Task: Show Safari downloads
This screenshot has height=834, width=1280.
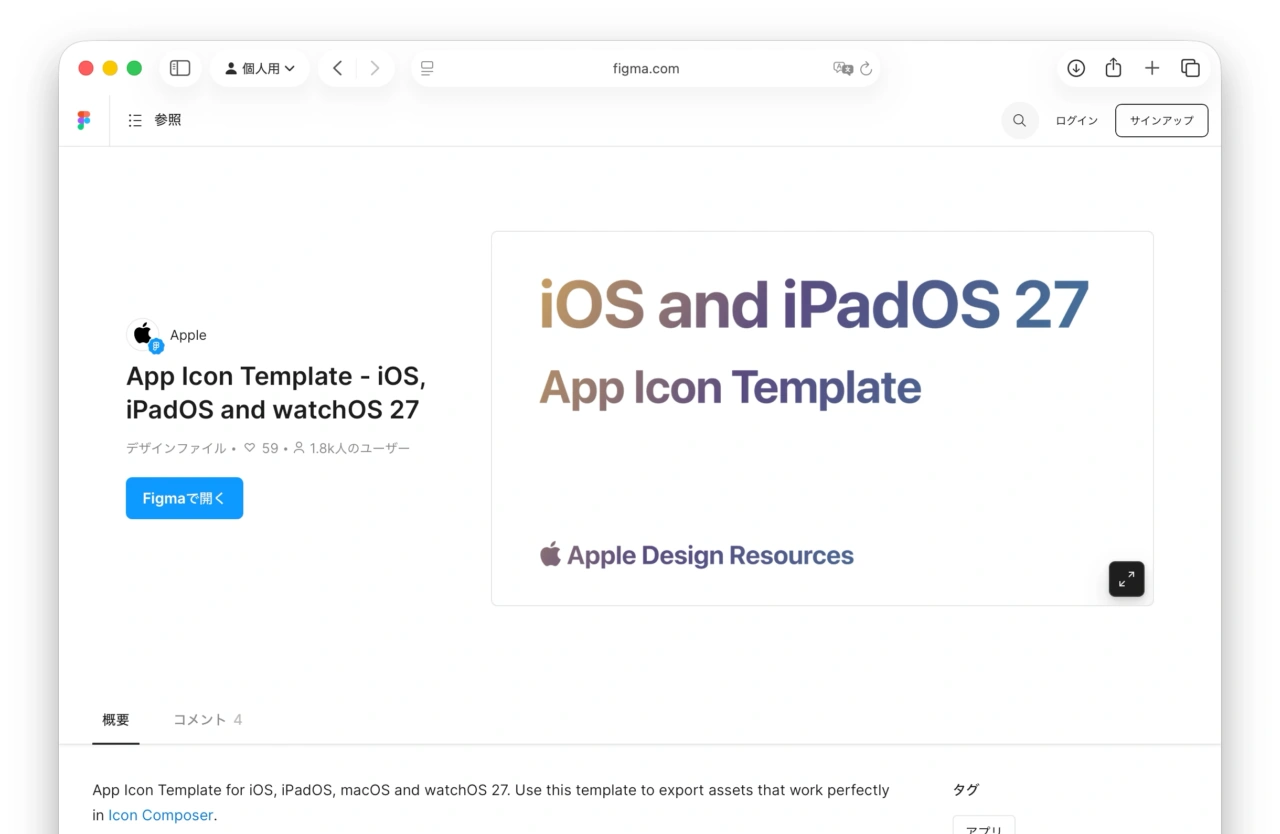Action: point(1076,68)
